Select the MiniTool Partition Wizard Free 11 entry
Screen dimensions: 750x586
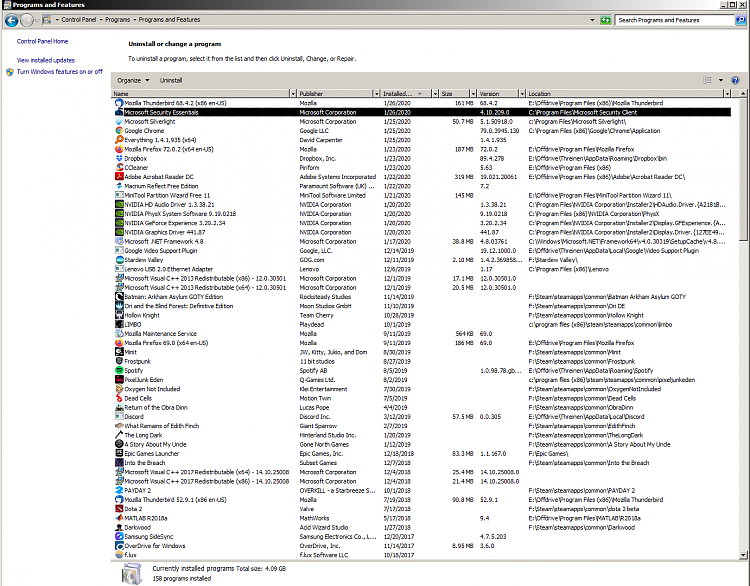coord(422,195)
